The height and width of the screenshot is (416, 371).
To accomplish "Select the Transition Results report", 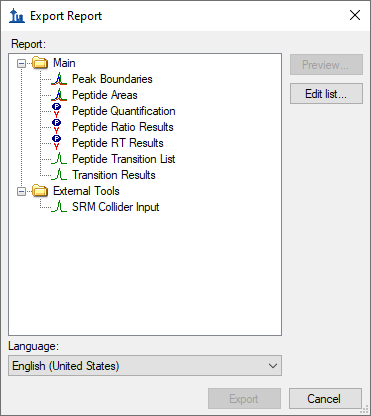I will (x=114, y=175).
